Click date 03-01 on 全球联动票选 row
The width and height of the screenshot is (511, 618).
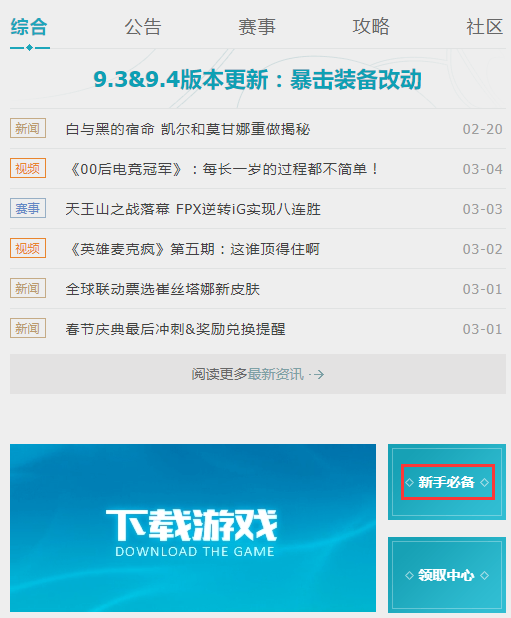pyautogui.click(x=483, y=289)
